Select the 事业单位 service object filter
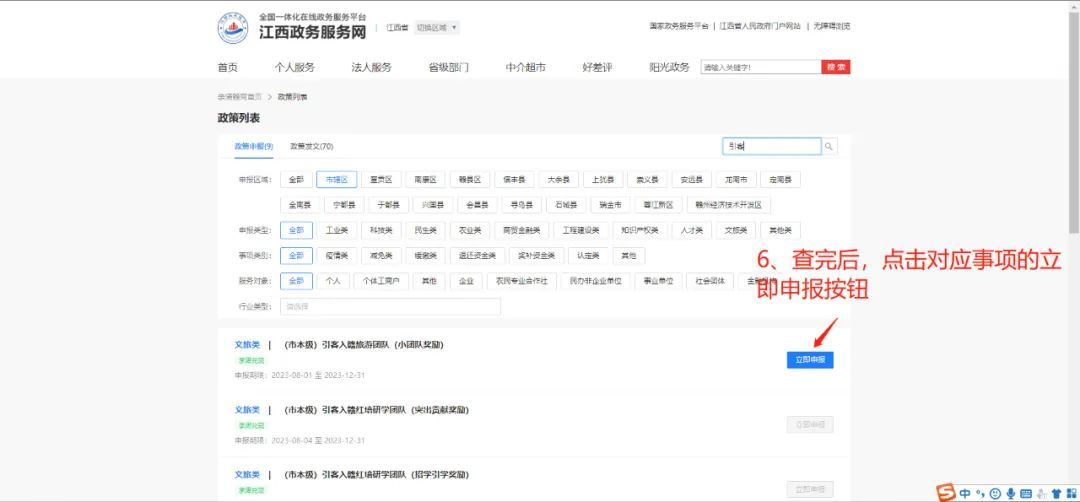 coord(659,281)
